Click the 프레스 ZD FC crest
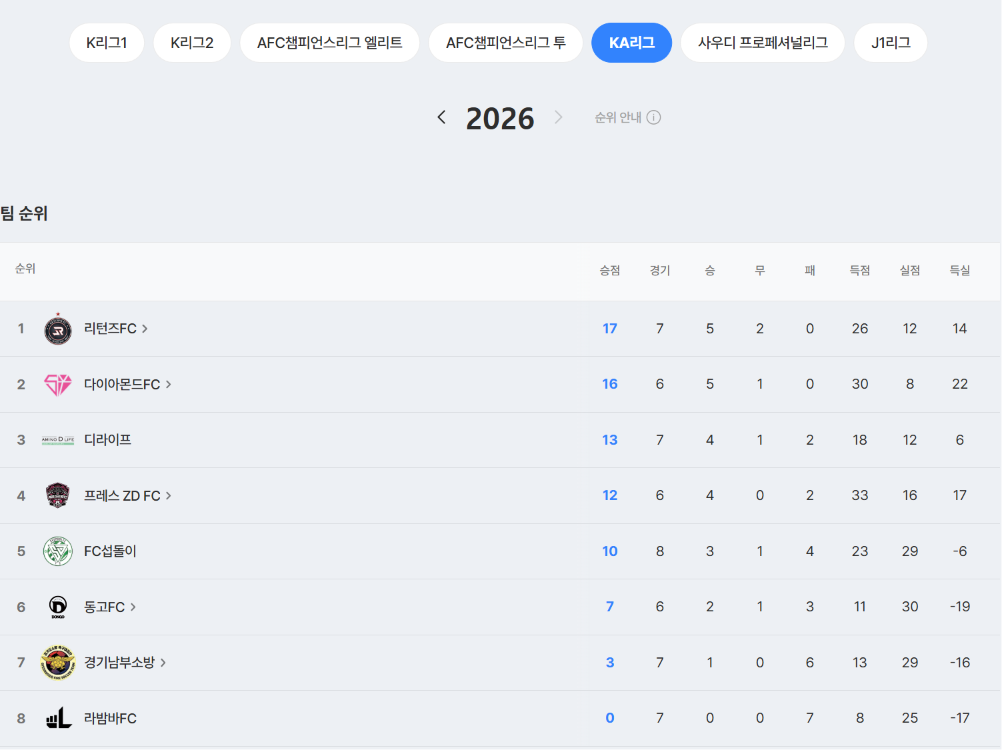 pos(58,495)
